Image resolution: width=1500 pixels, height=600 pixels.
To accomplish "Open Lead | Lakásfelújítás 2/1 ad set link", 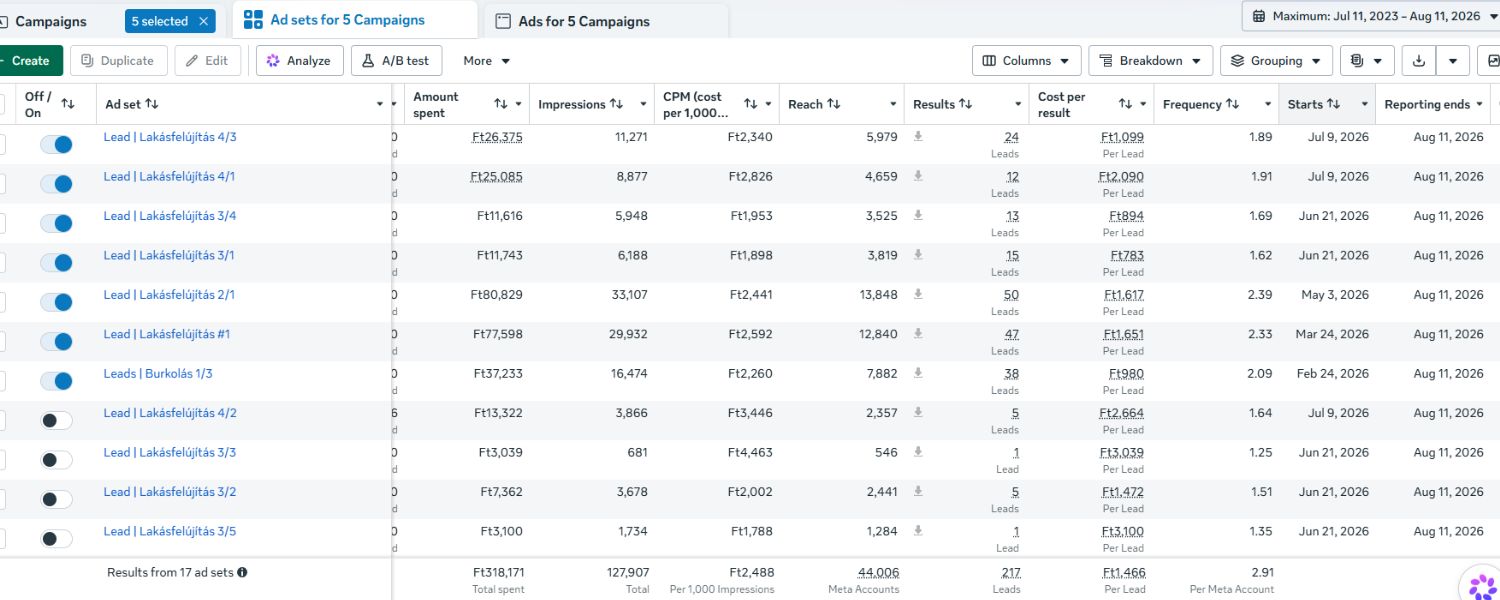I will (x=170, y=295).
